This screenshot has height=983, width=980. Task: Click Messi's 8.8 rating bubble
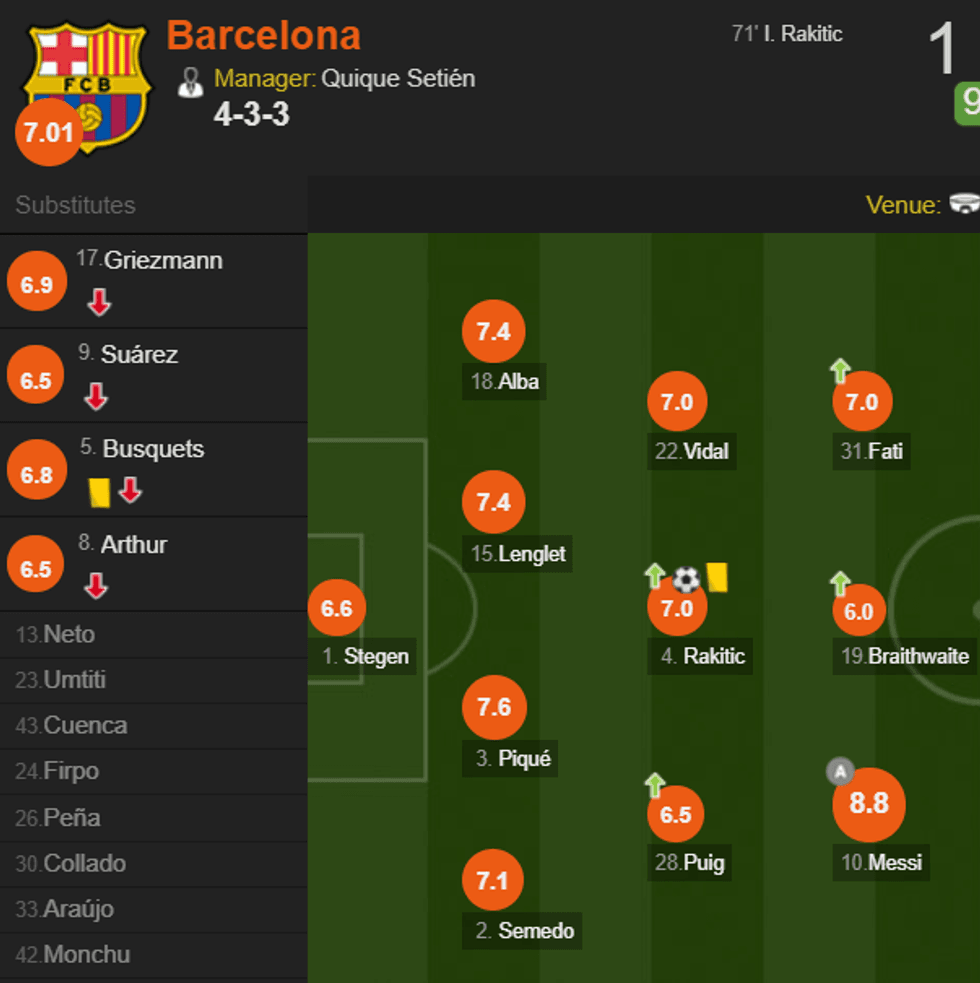868,803
